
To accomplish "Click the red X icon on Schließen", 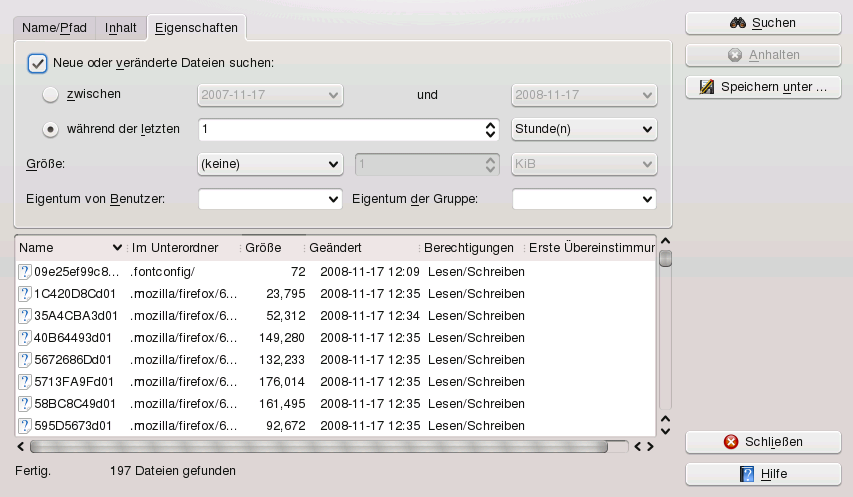I will [x=731, y=442].
